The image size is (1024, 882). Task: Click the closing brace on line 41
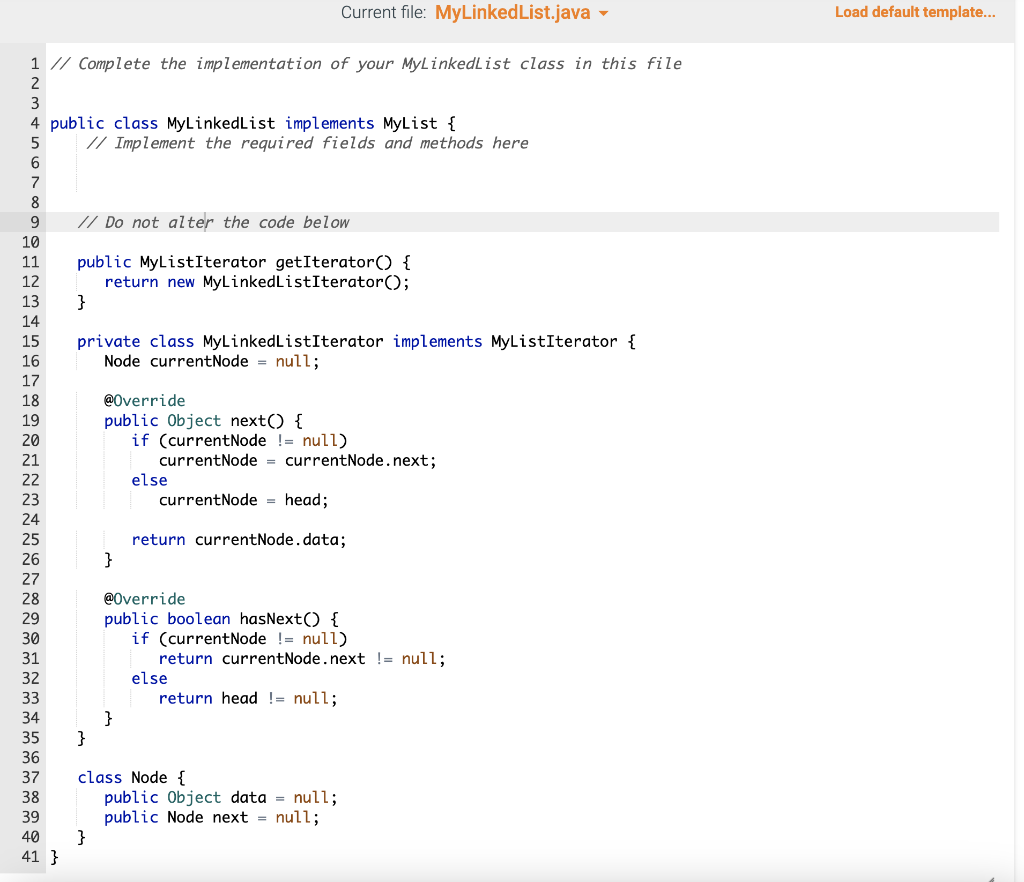(x=55, y=856)
